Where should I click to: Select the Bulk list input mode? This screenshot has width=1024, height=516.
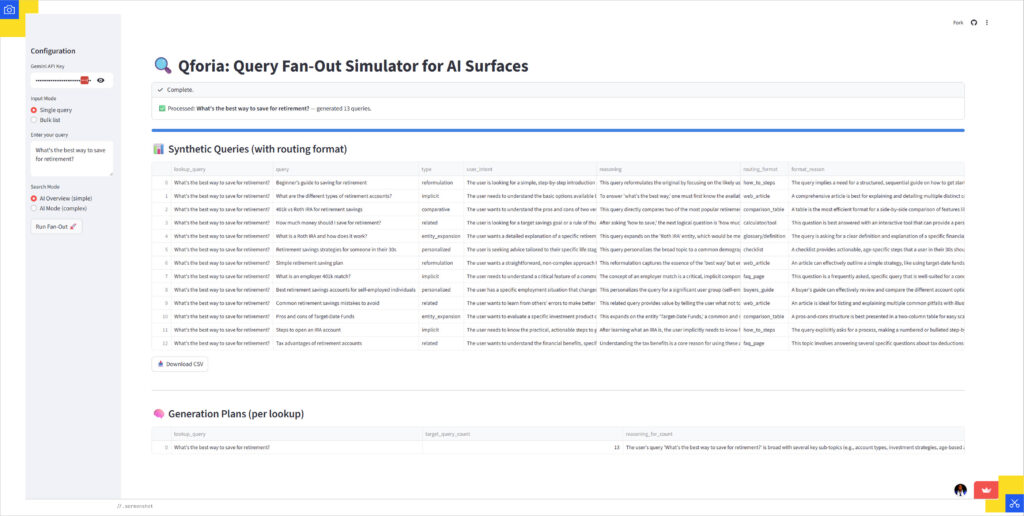pyautogui.click(x=35, y=120)
